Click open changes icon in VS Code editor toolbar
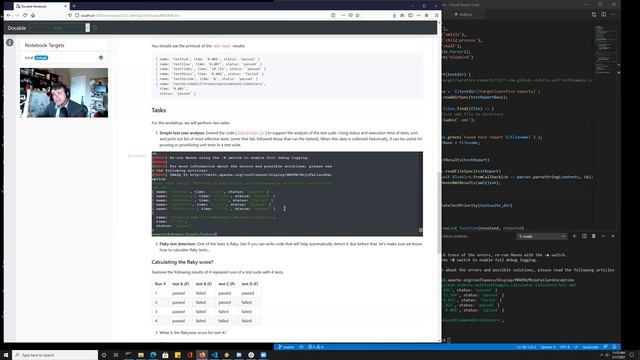Viewport: 640px width, 360px height. [594, 14]
